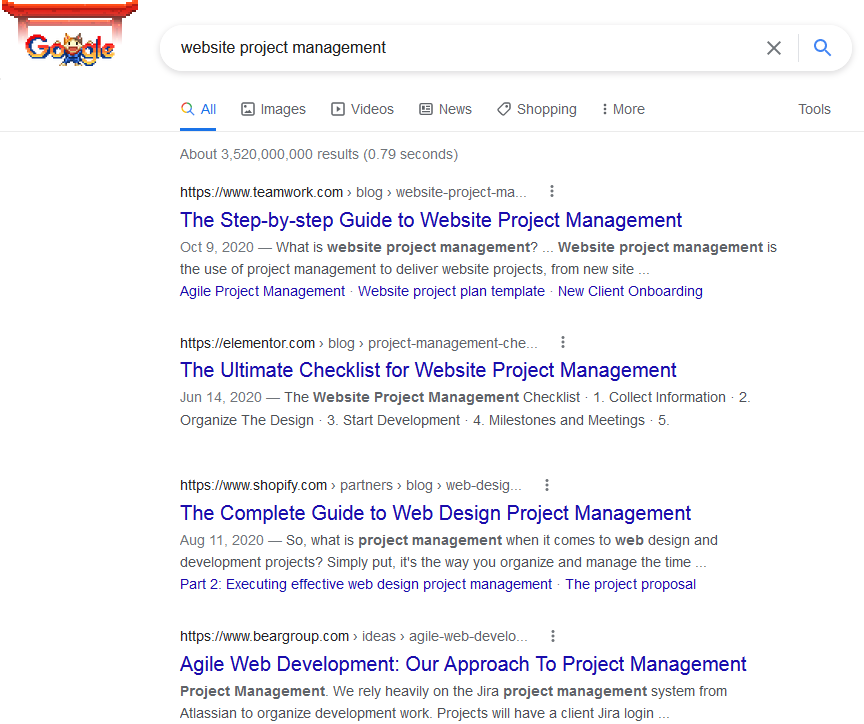The height and width of the screenshot is (724, 864).
Task: Open The project proposal link
Action: [x=630, y=583]
